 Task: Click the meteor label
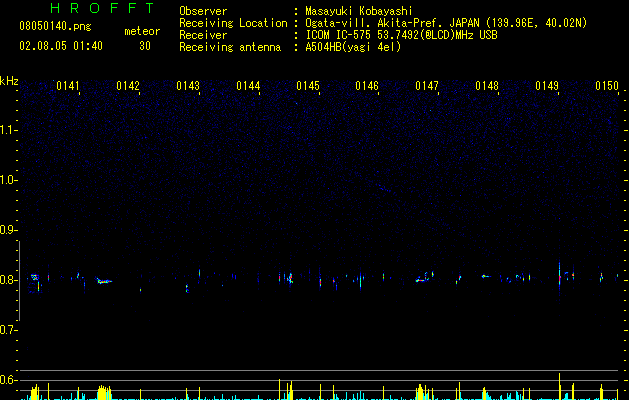click(x=142, y=31)
